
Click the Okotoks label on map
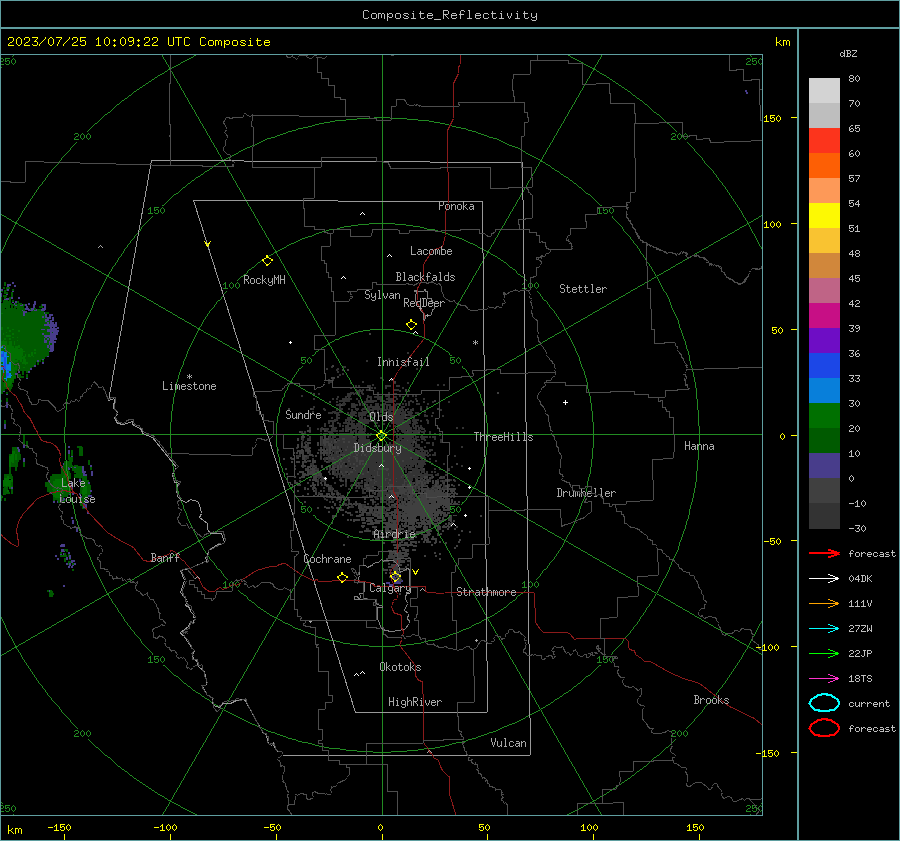tap(400, 667)
